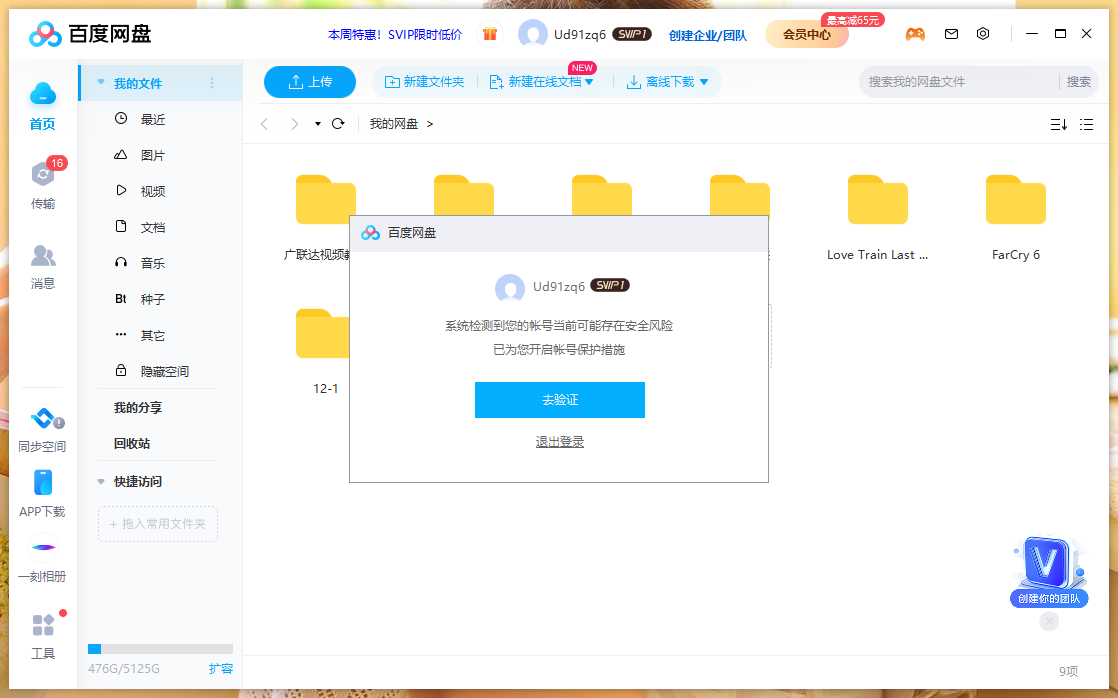Open the game controller icon
The image size is (1118, 698).
click(916, 34)
